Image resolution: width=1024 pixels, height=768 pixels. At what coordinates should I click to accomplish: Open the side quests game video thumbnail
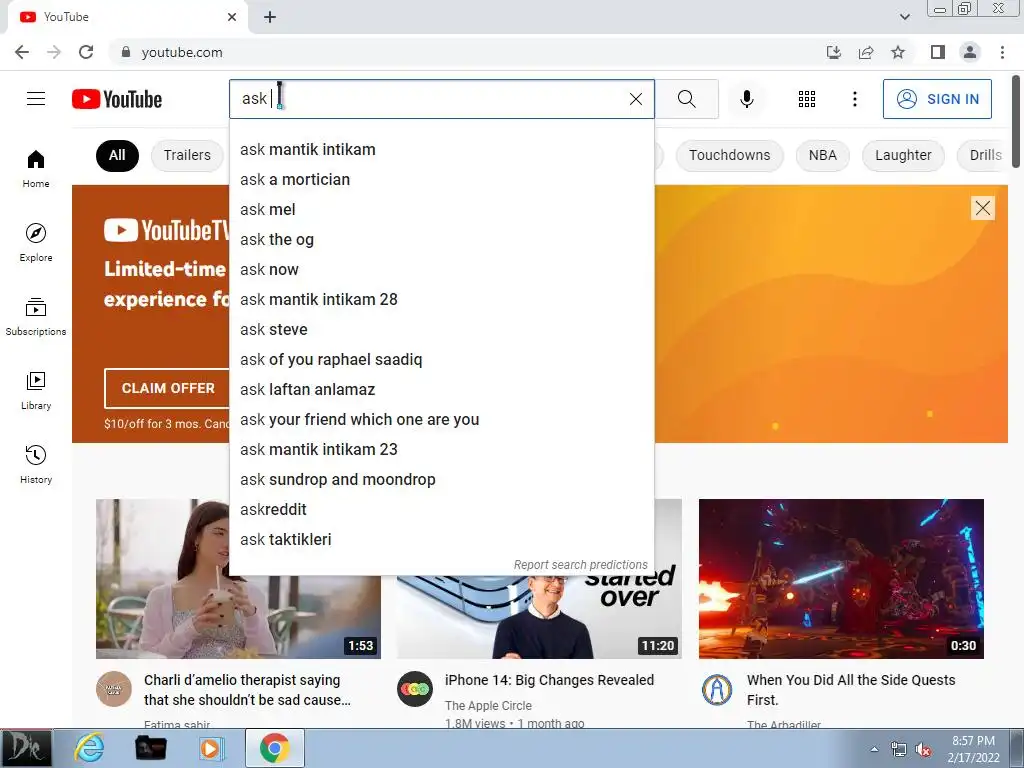click(x=841, y=579)
